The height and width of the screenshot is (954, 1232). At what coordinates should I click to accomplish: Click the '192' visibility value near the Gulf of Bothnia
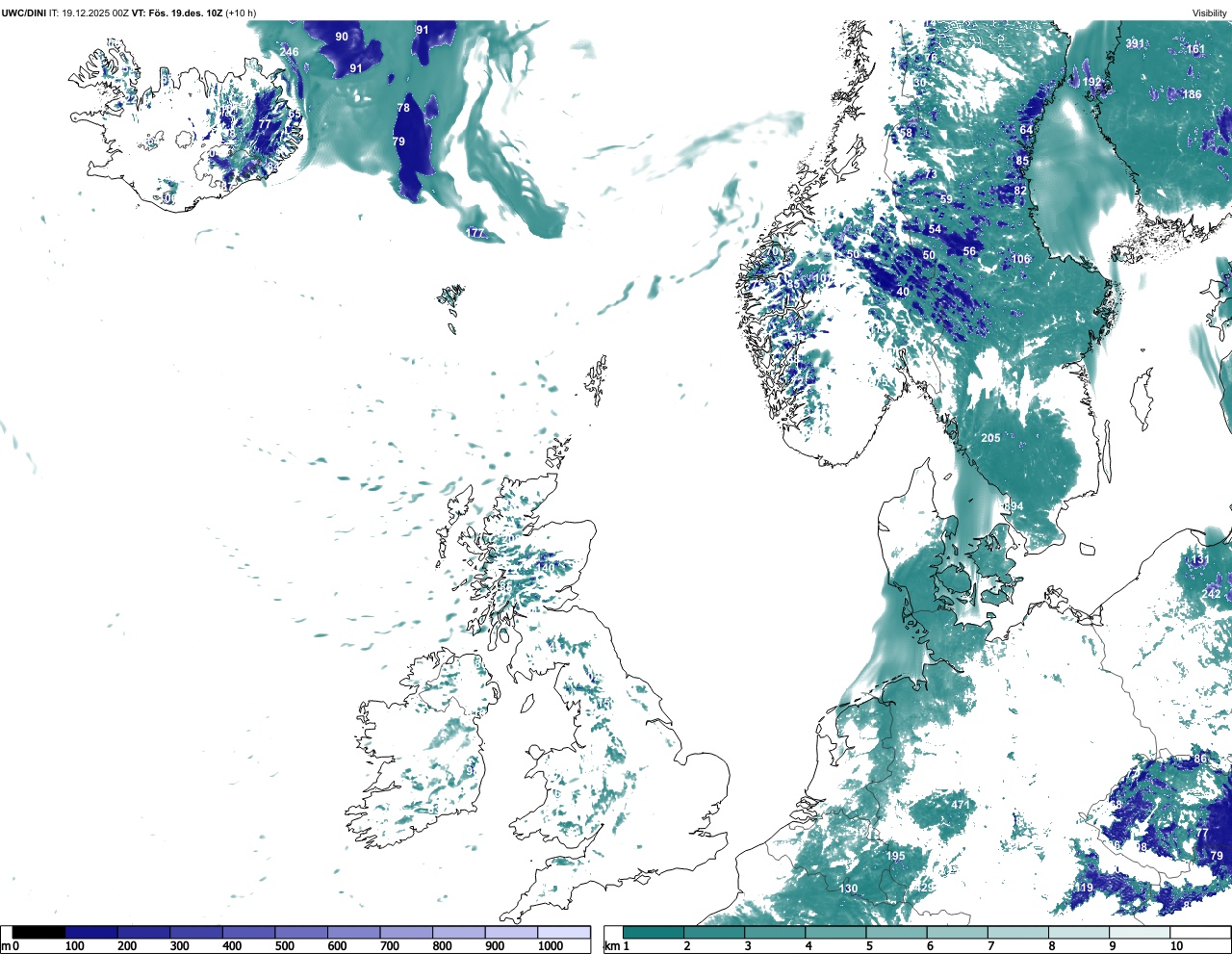1091,83
